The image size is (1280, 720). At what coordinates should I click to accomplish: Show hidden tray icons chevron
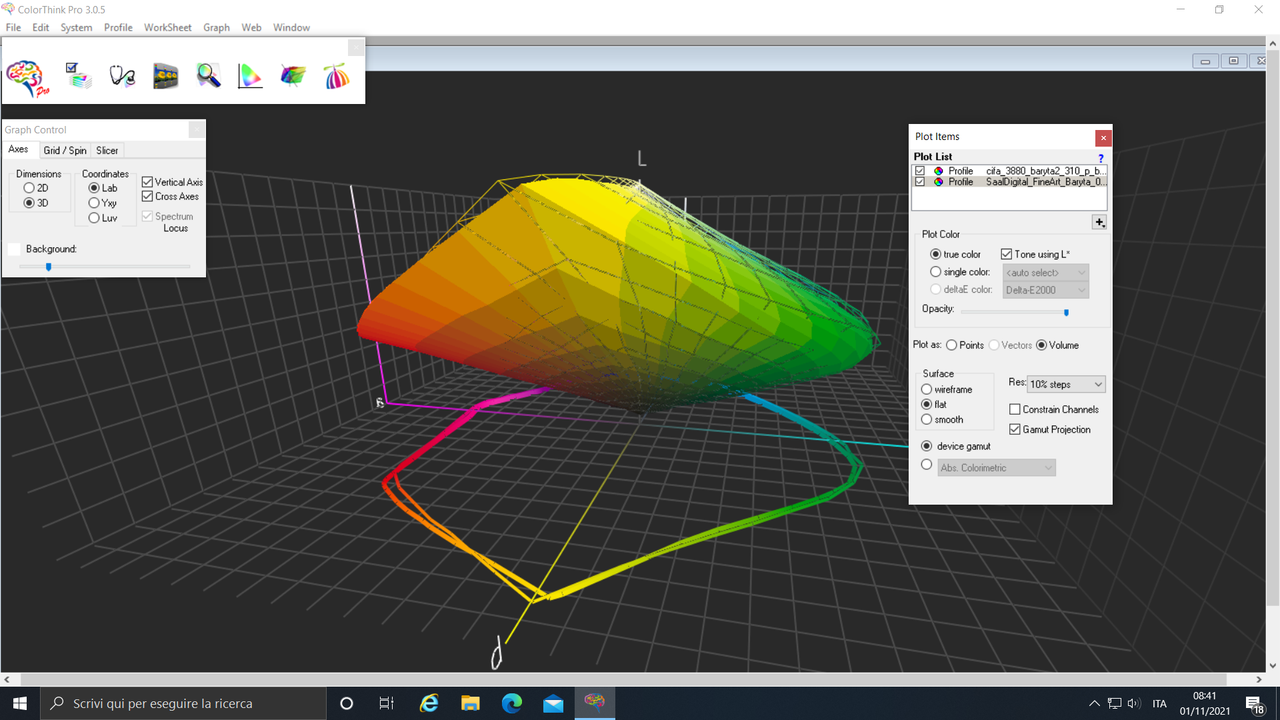[1095, 704]
